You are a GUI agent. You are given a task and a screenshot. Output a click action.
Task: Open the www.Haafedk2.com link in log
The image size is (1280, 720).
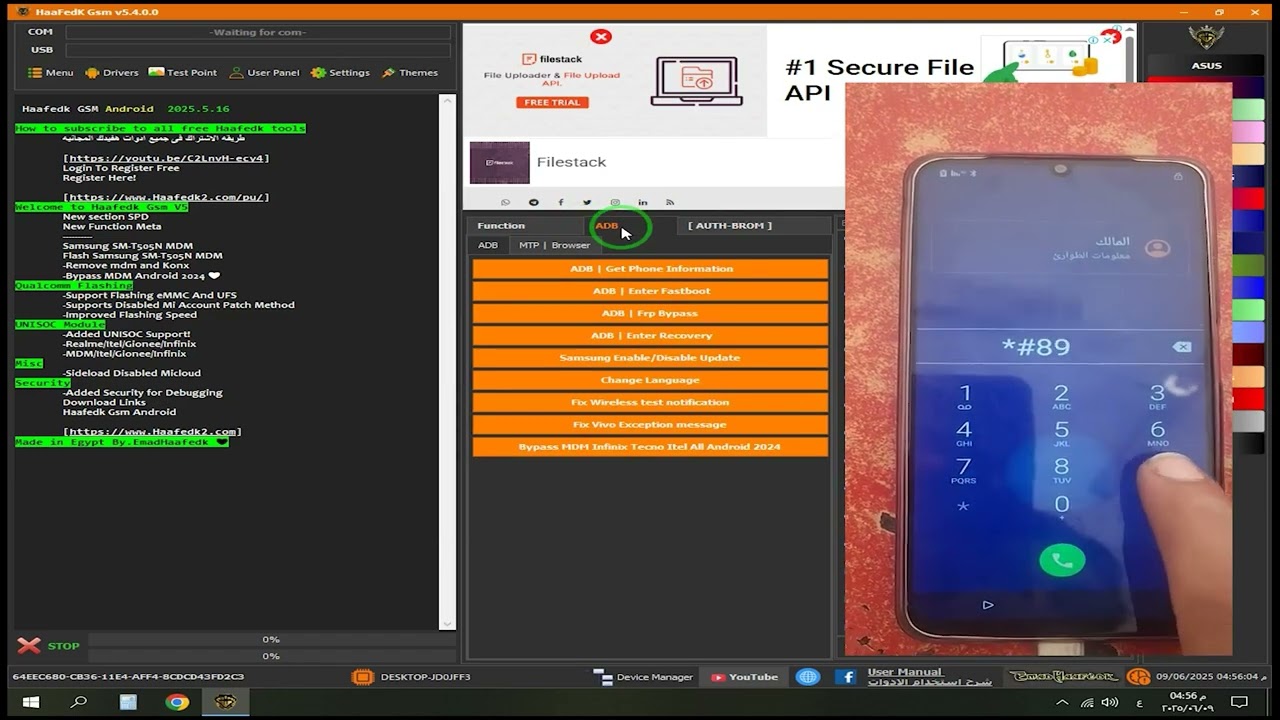pyautogui.click(x=152, y=432)
